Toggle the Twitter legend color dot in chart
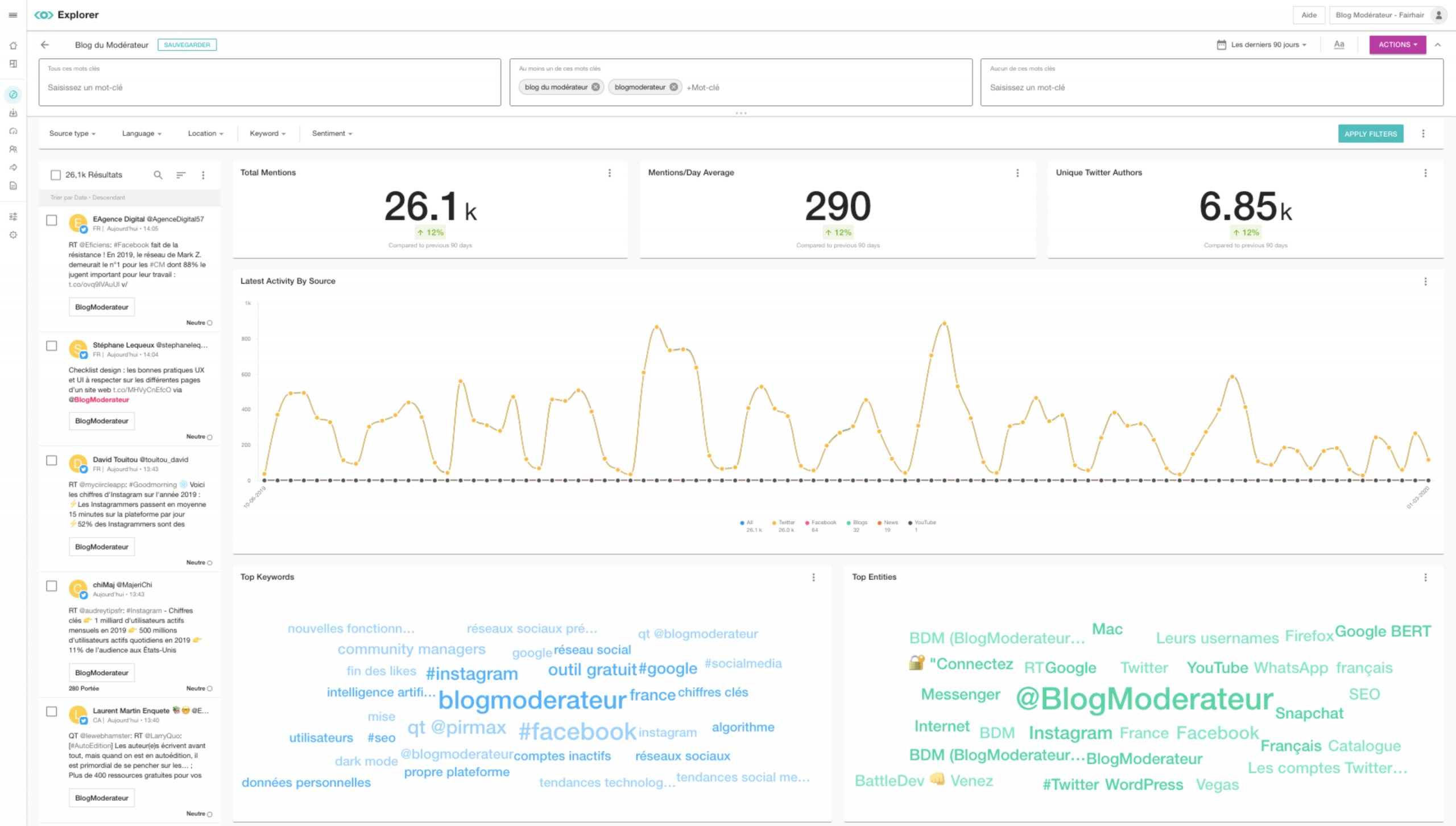Screen dimensions: 1456x826 click(773, 522)
